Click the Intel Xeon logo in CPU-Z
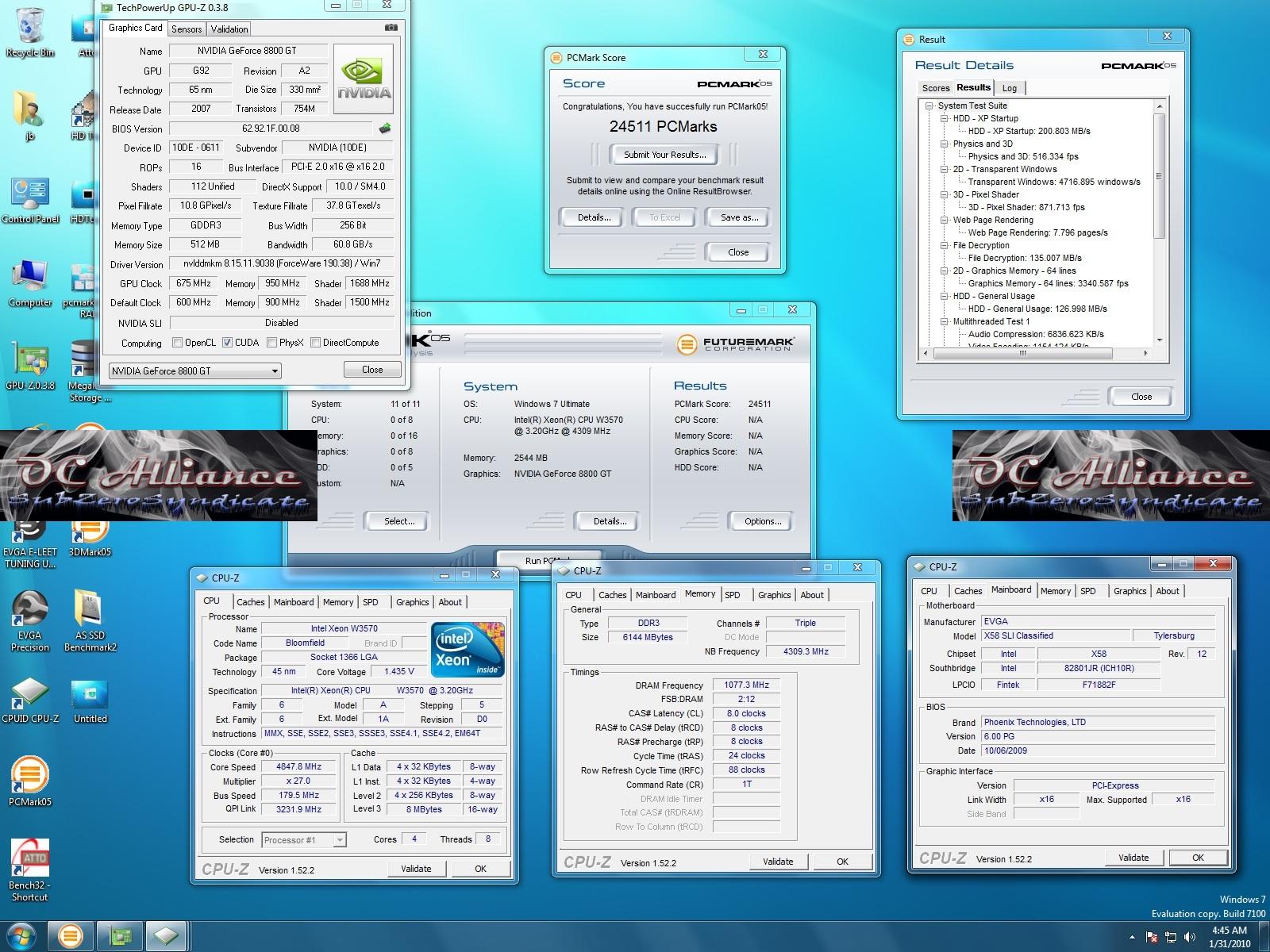1270x952 pixels. point(468,650)
